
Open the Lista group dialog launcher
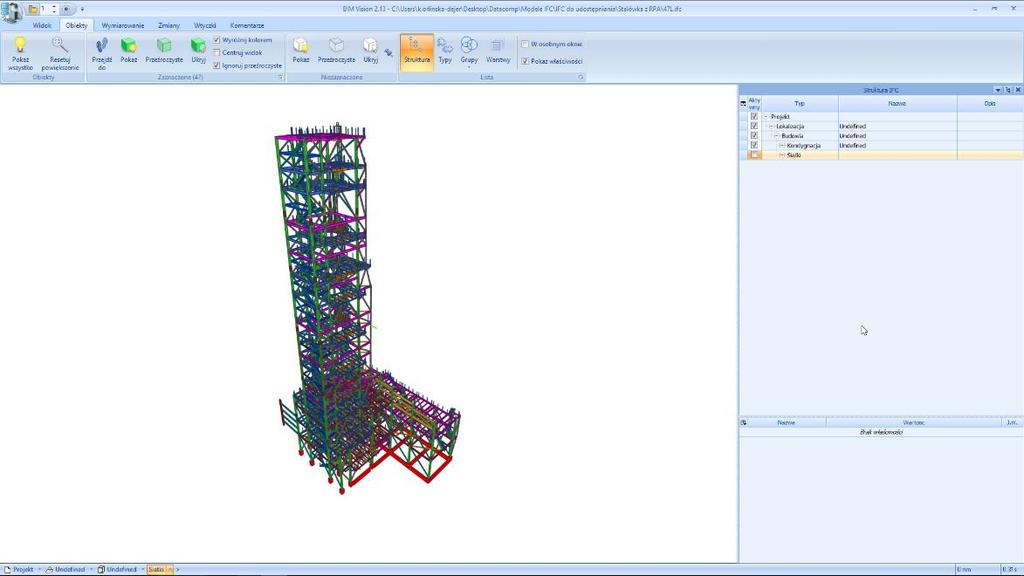coord(580,77)
